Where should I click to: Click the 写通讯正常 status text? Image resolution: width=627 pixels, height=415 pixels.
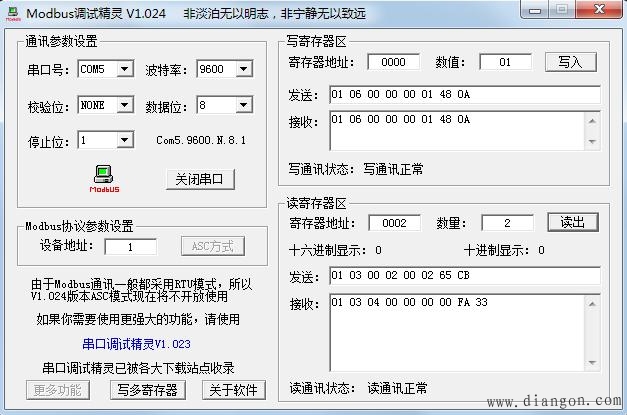tap(393, 169)
